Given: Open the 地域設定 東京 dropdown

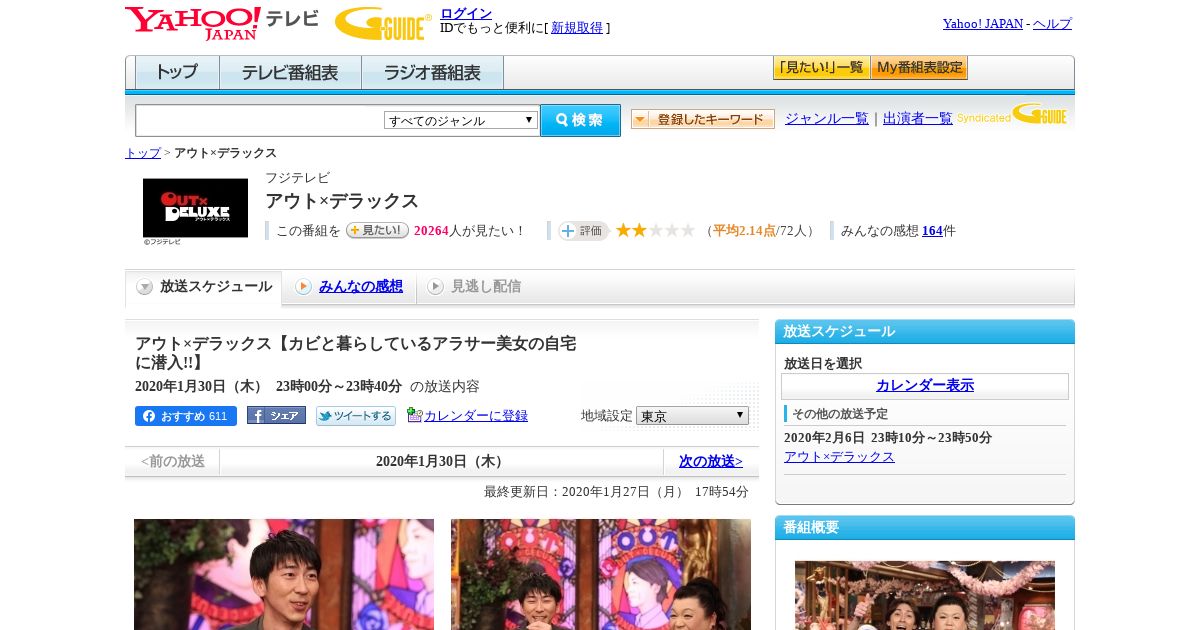Looking at the screenshot, I should click(692, 415).
